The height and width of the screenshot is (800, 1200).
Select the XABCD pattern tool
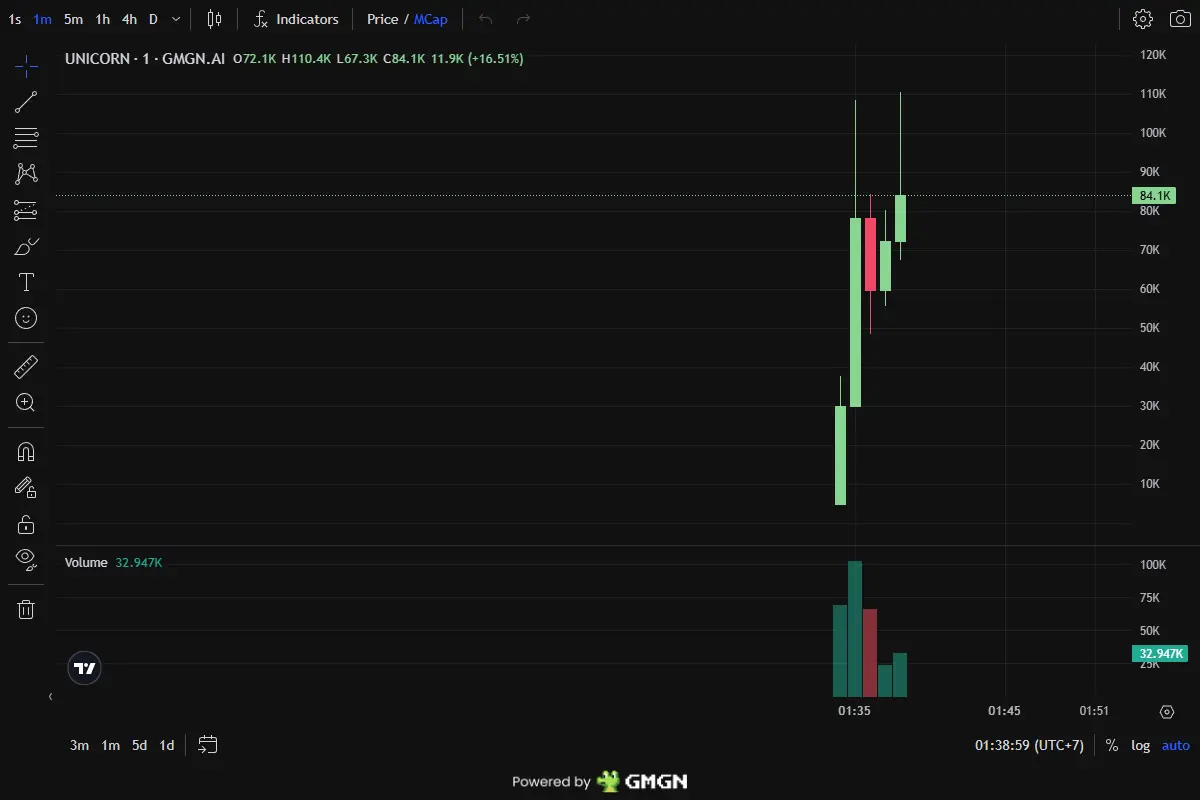[x=26, y=174]
